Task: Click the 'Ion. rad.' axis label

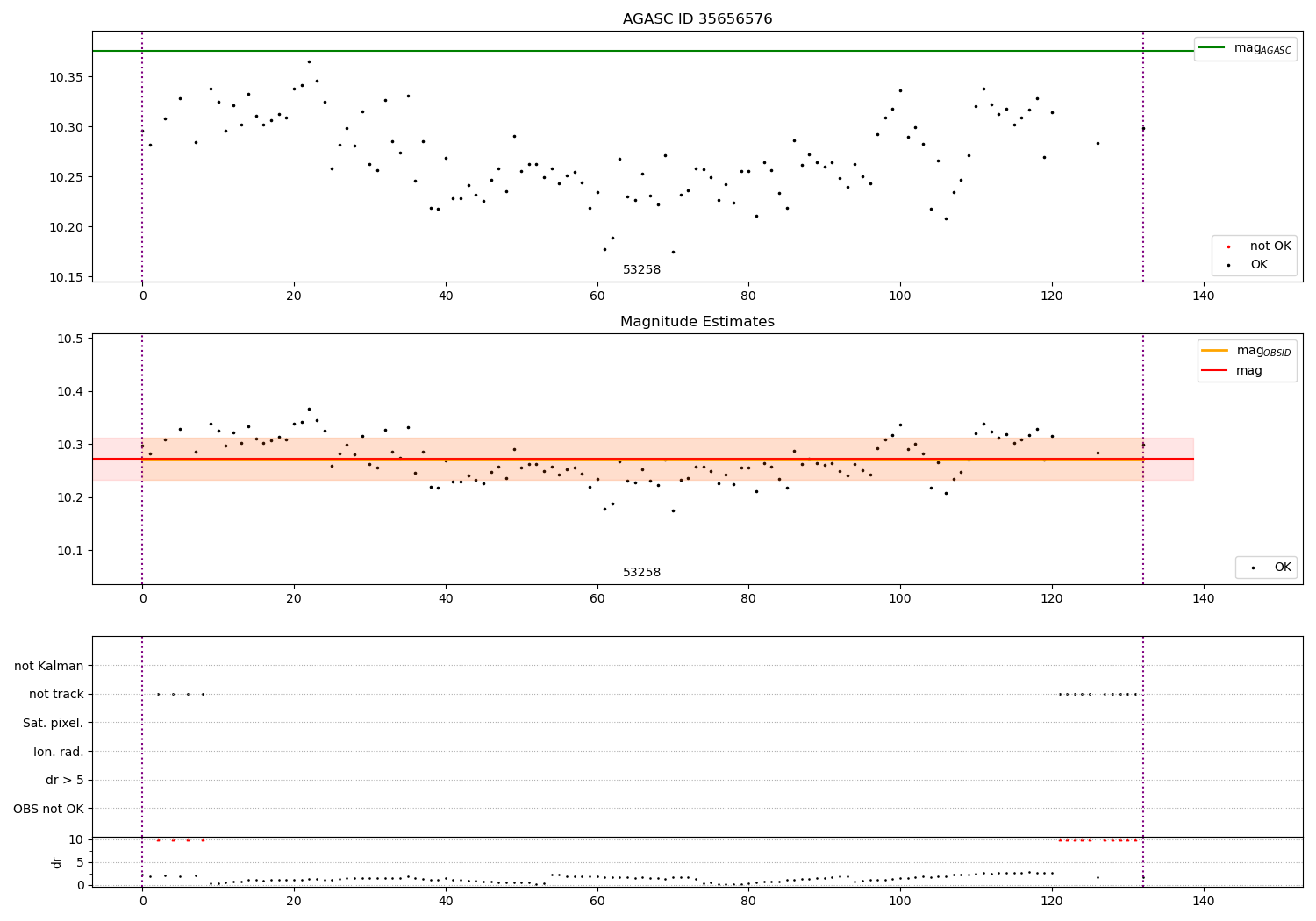Action: (x=59, y=752)
